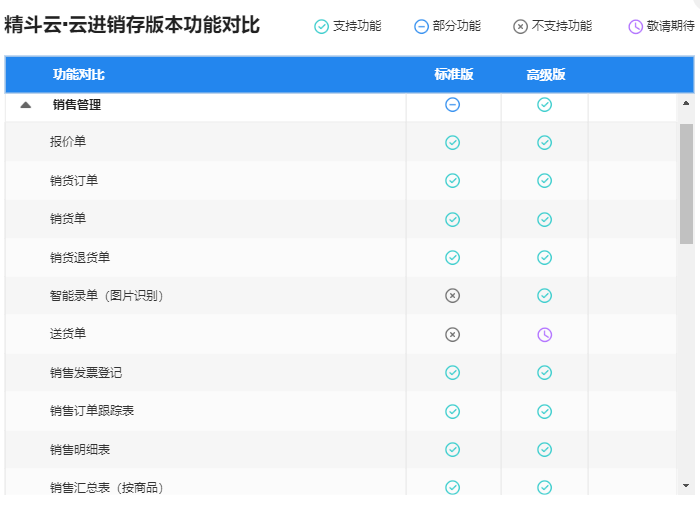Click the 支持功能 legend label
This screenshot has height=506, width=700.
pyautogui.click(x=357, y=26)
